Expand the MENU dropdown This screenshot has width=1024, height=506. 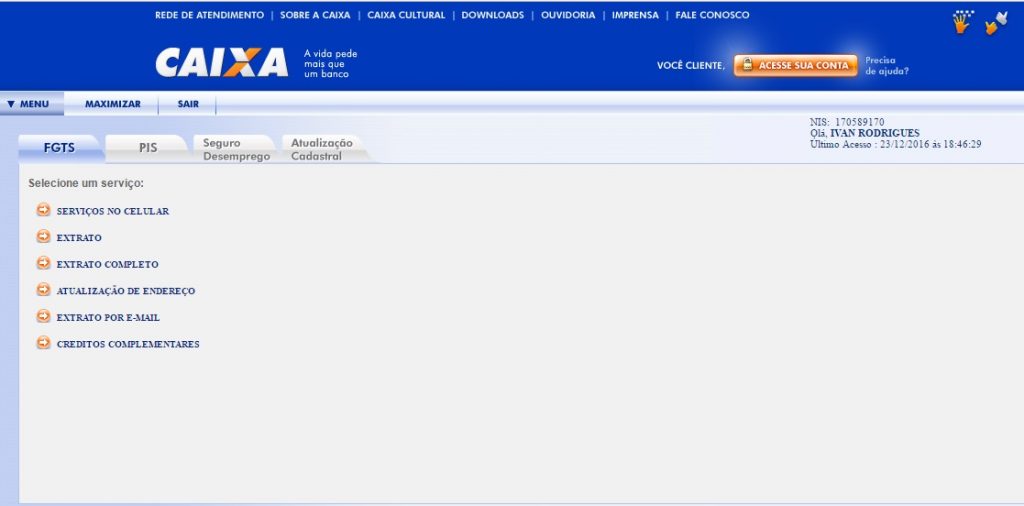coord(29,104)
